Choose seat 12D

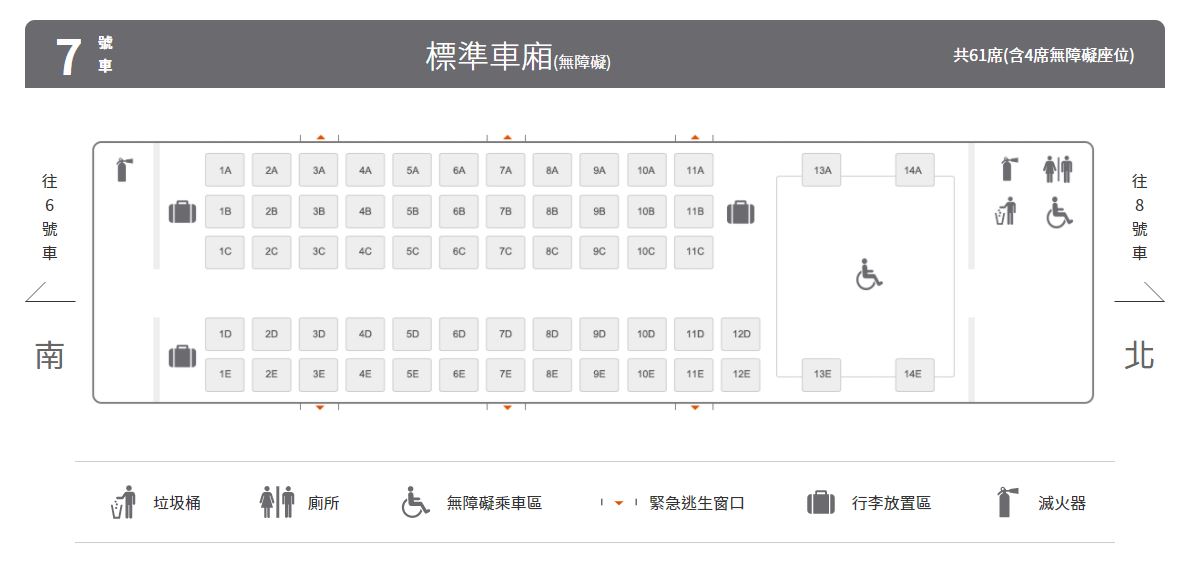point(740,334)
